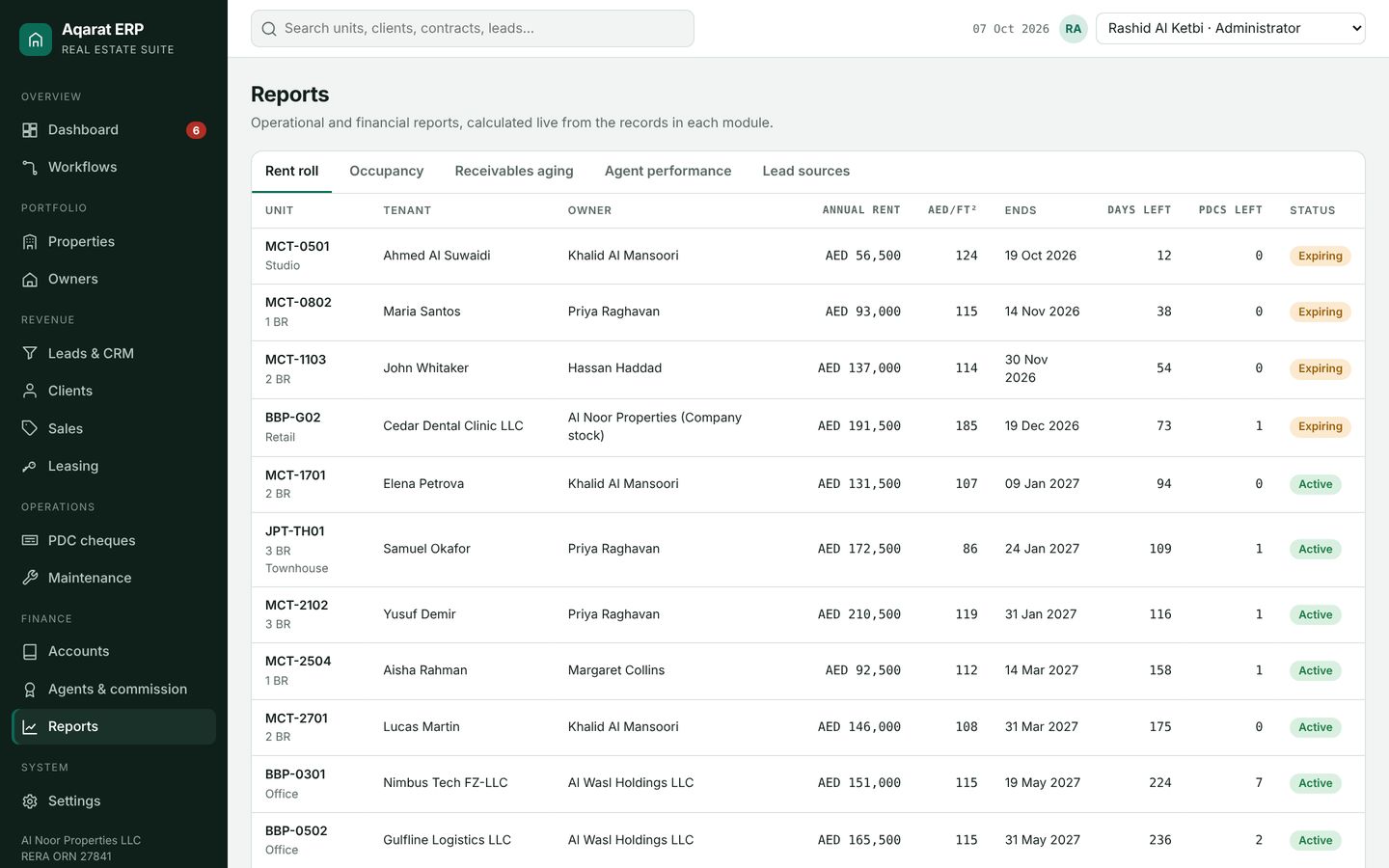1389x868 pixels.
Task: Click end date 31 Jan 2027
Action: point(1041,614)
